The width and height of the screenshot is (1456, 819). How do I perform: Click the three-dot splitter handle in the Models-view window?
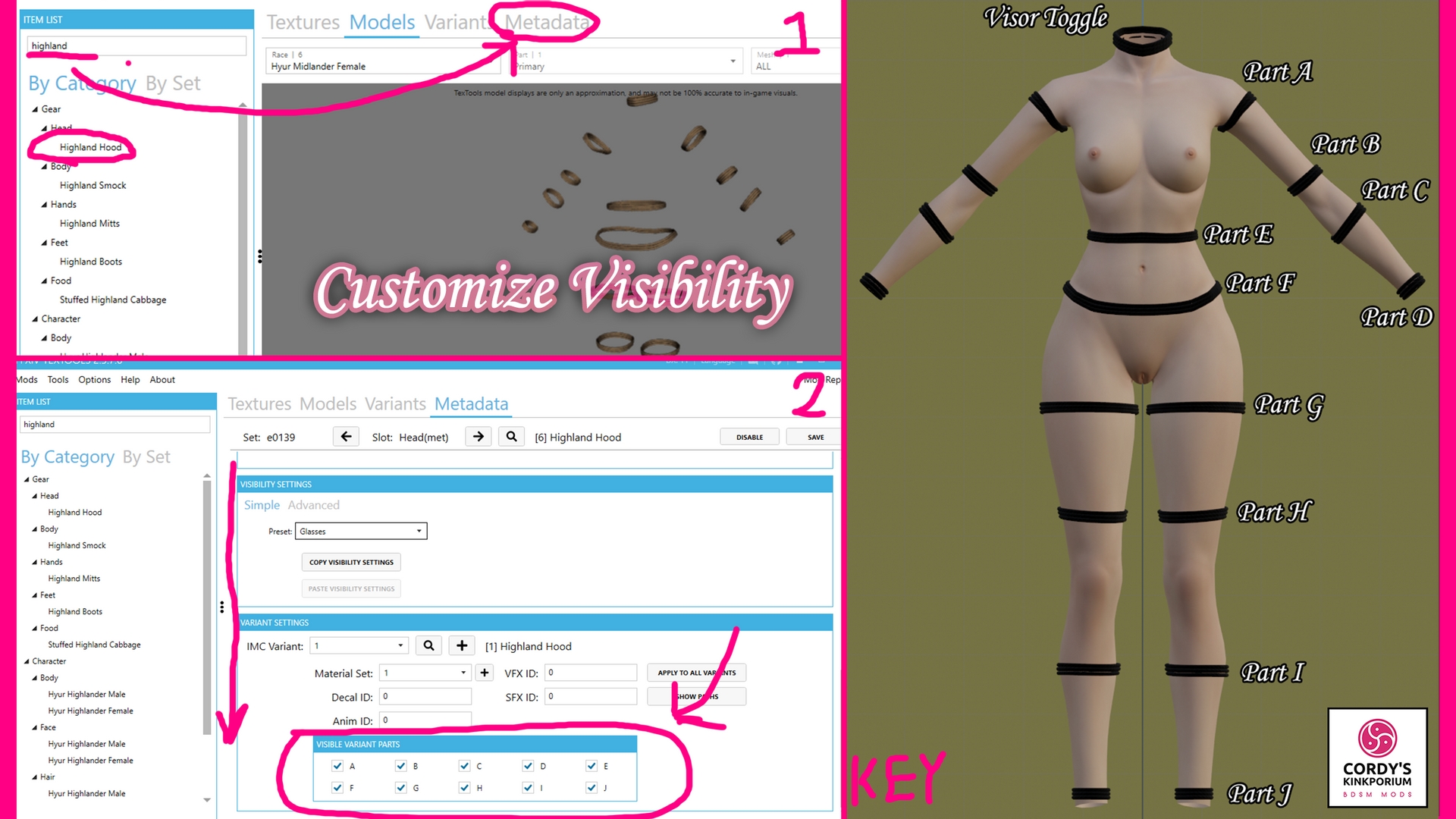coord(259,256)
